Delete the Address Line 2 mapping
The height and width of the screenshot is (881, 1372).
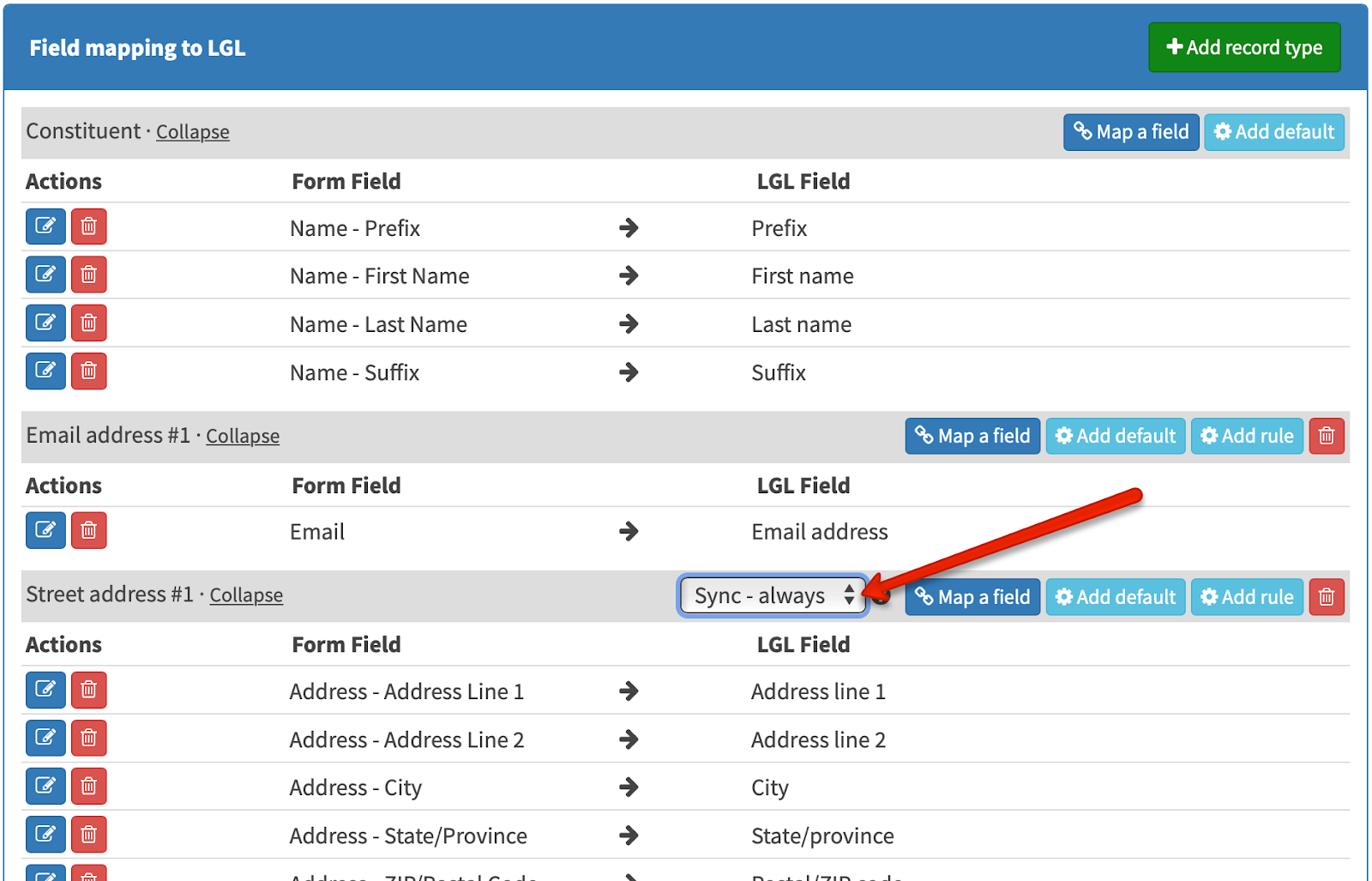[88, 738]
